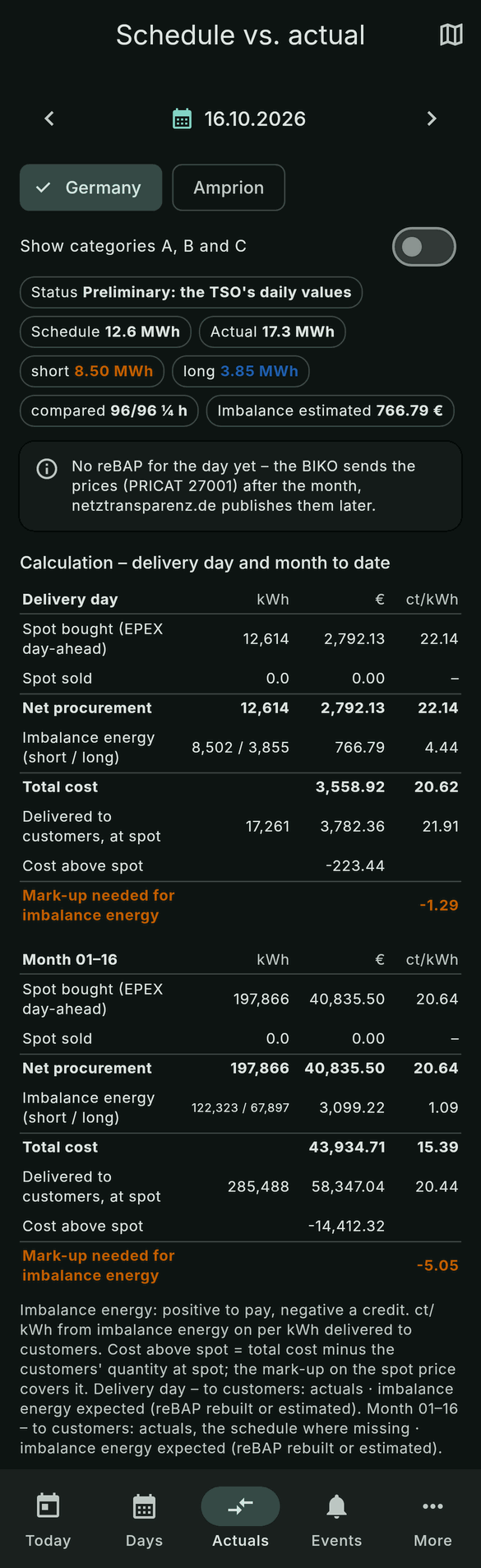Open the More menu dots

pos(432,1520)
